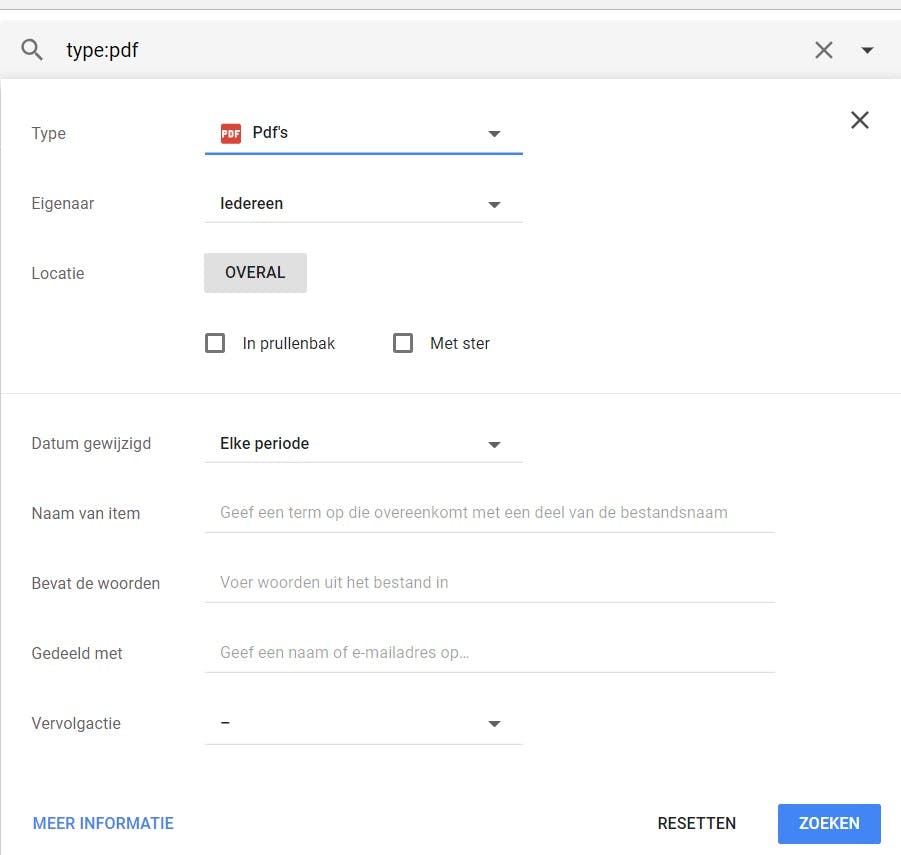Click the magnifying glass search icon
The width and height of the screenshot is (901, 855).
(33, 50)
